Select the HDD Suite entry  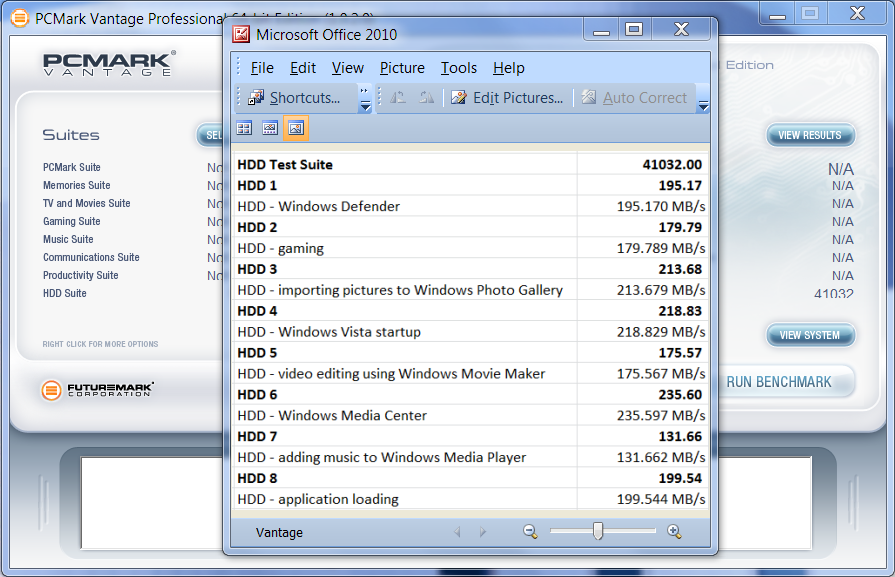click(x=65, y=293)
